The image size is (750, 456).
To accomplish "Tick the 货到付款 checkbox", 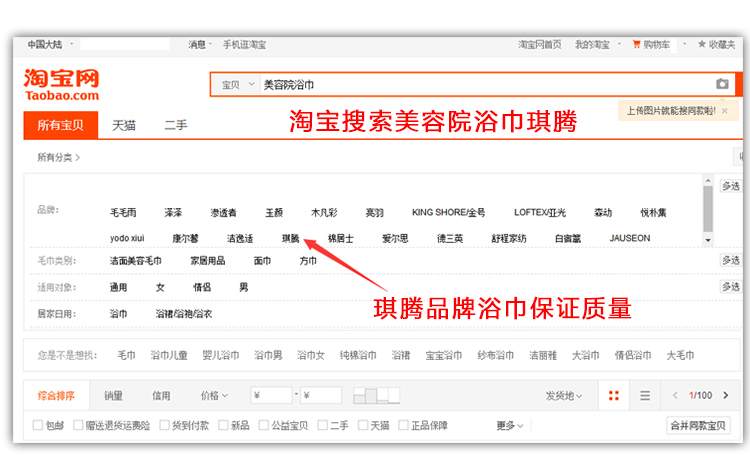I will [165, 425].
